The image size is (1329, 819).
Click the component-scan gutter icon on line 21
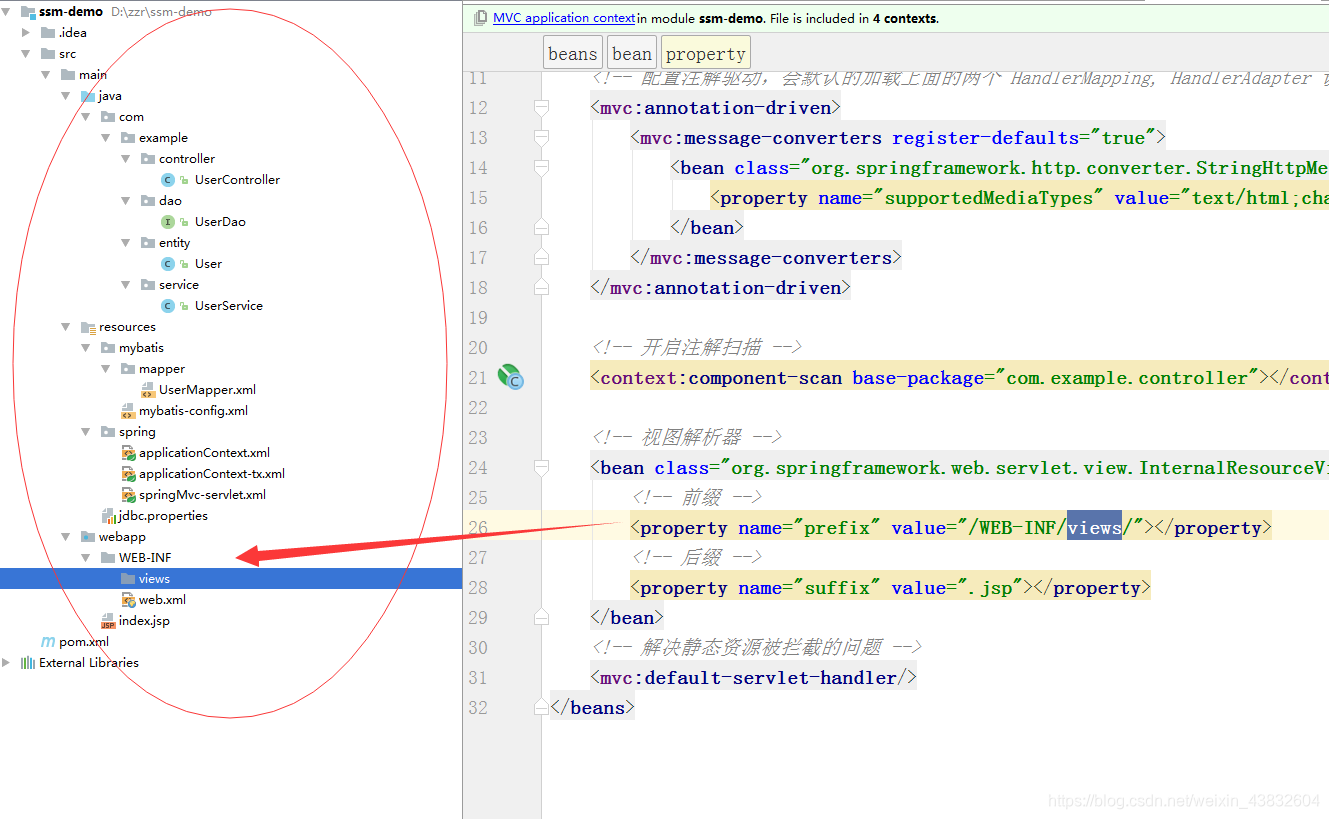tap(511, 377)
